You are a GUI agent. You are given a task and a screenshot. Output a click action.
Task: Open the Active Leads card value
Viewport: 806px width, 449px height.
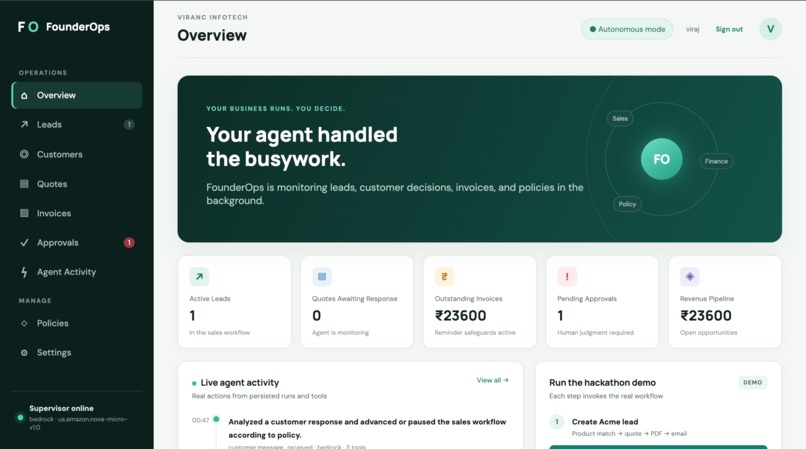pyautogui.click(x=192, y=315)
